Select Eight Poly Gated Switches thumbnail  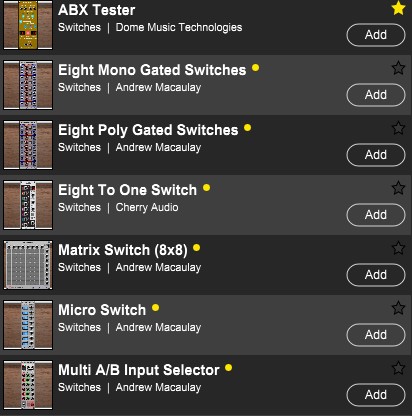[x=28, y=145]
